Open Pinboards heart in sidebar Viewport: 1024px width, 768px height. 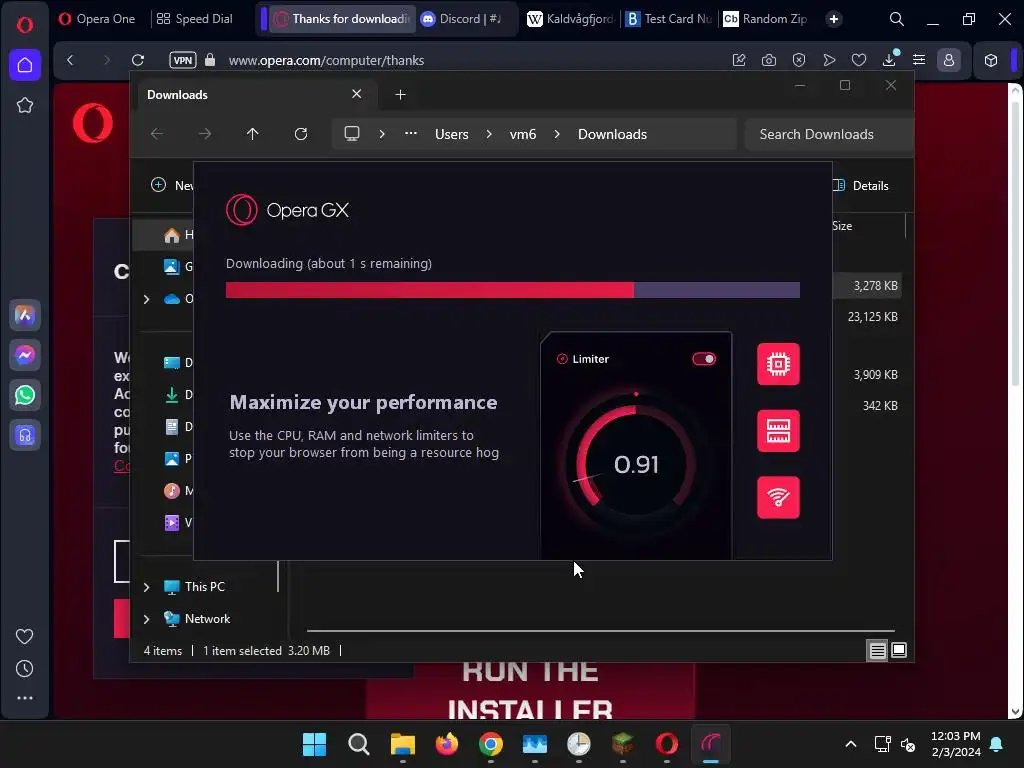click(25, 636)
